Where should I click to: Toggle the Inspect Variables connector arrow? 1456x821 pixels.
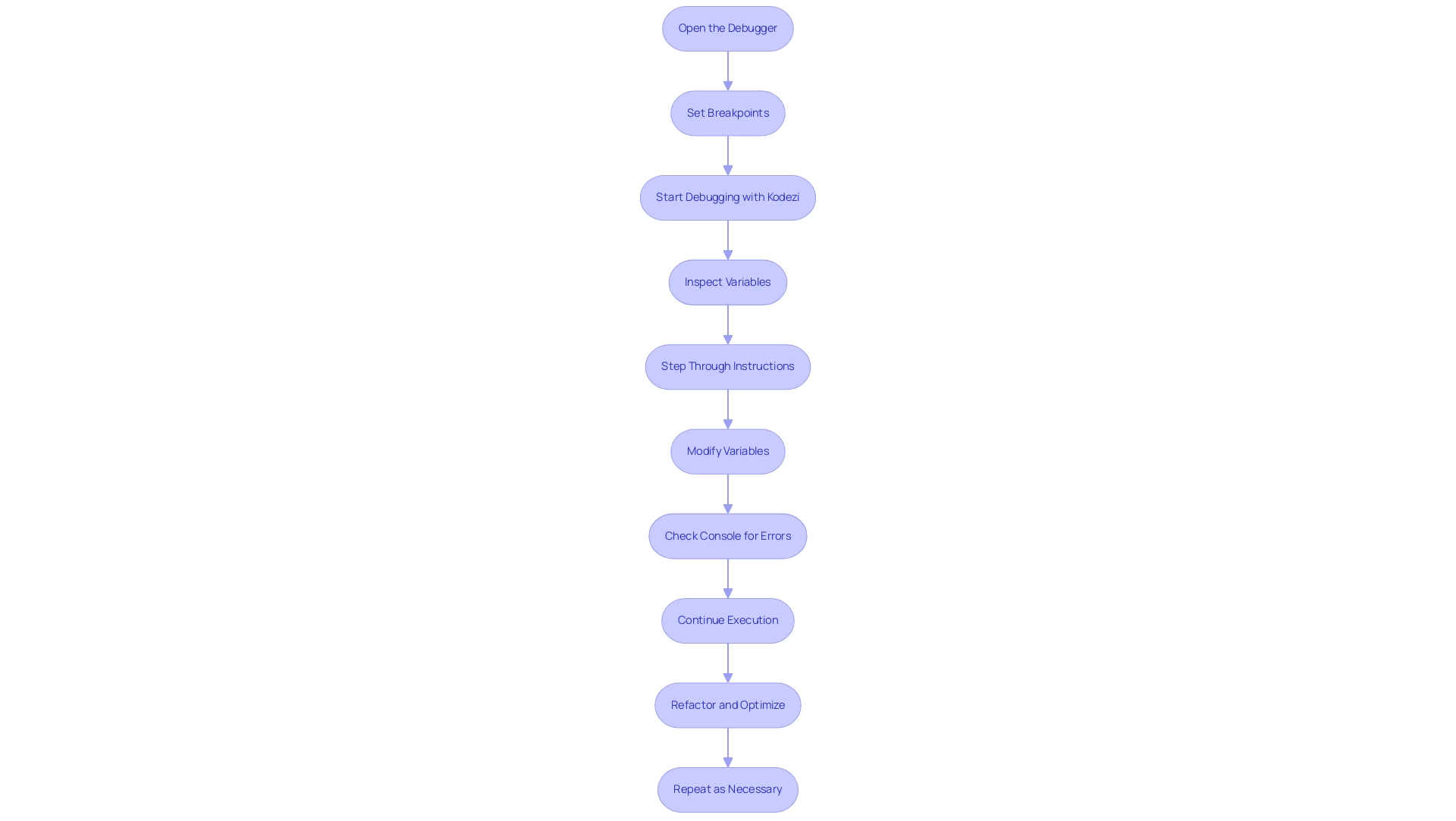(727, 324)
